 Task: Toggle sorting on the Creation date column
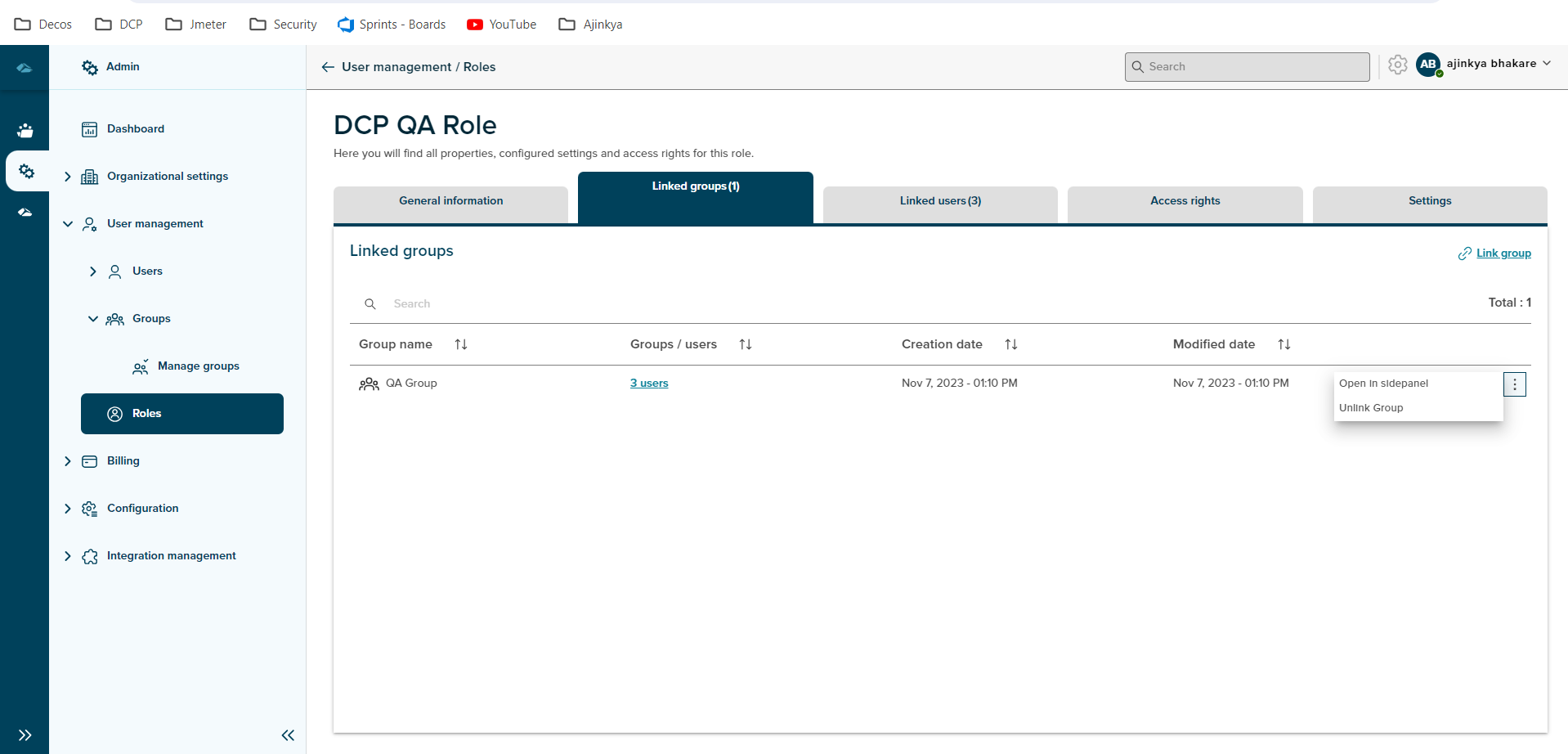(x=1010, y=344)
